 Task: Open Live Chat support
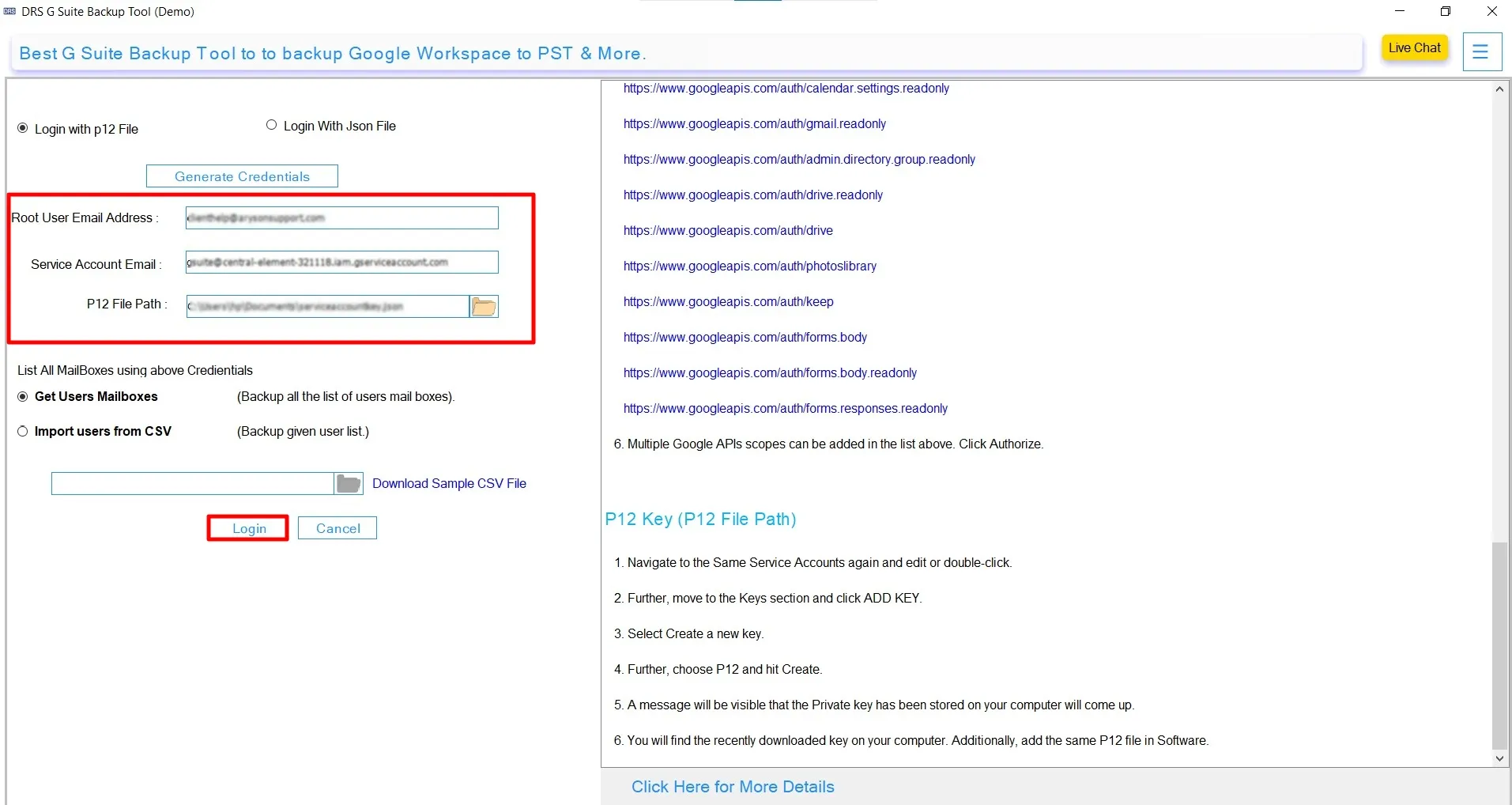[1415, 47]
